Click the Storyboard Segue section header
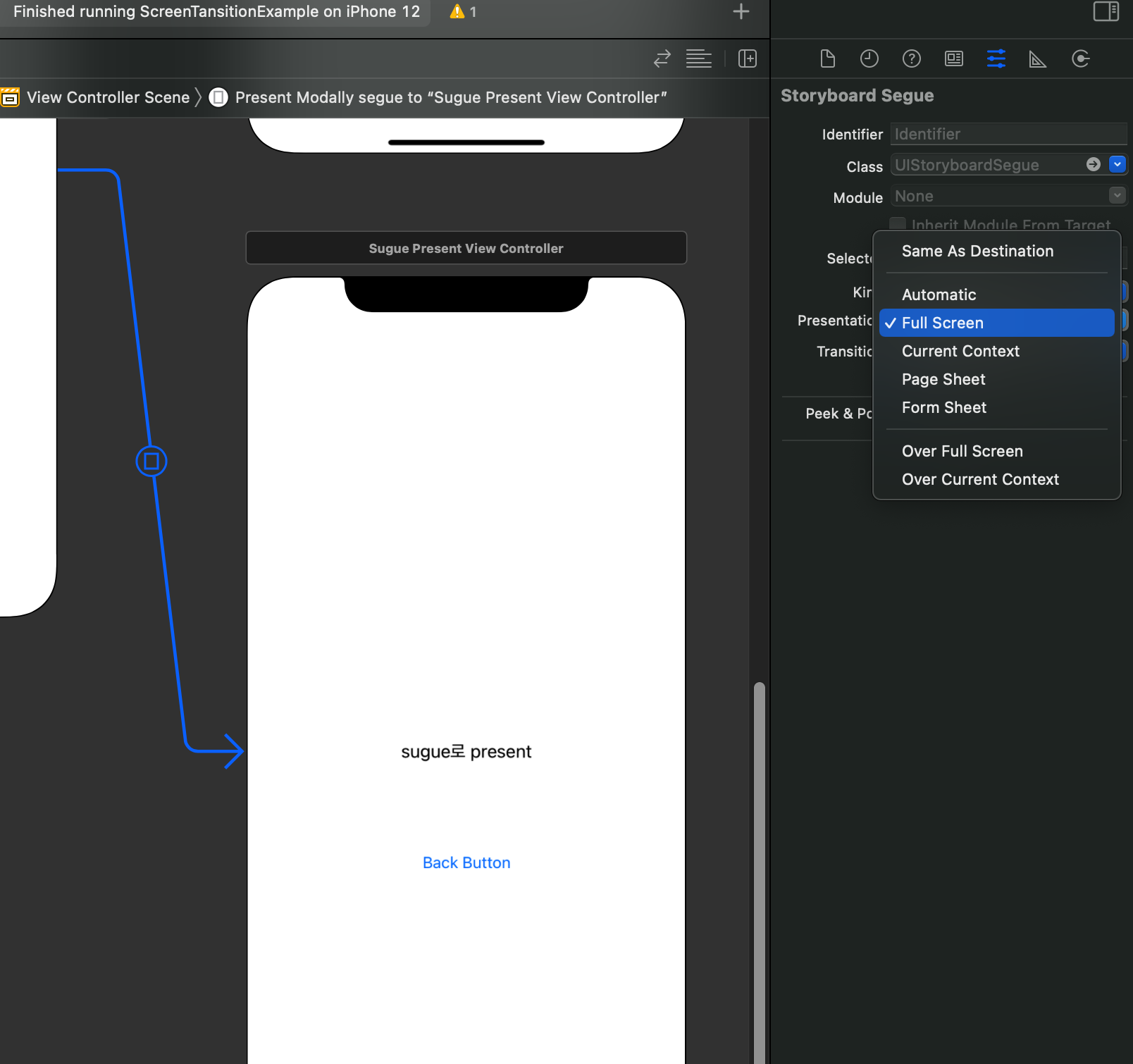Screen dimensions: 1133x1064 [x=857, y=95]
